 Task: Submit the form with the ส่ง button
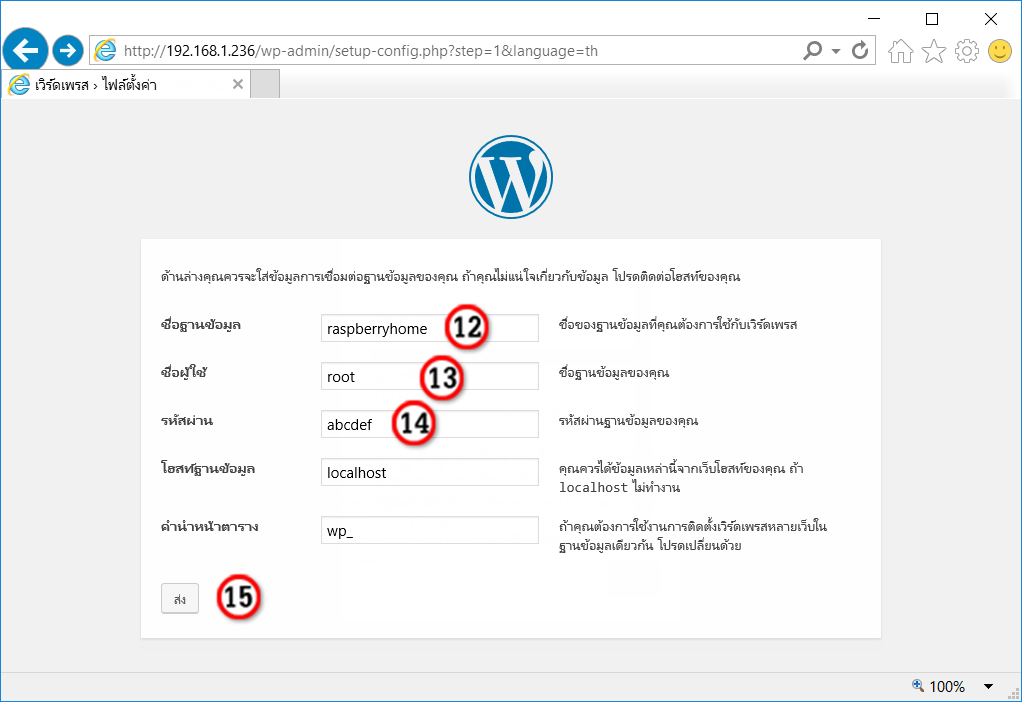click(180, 598)
